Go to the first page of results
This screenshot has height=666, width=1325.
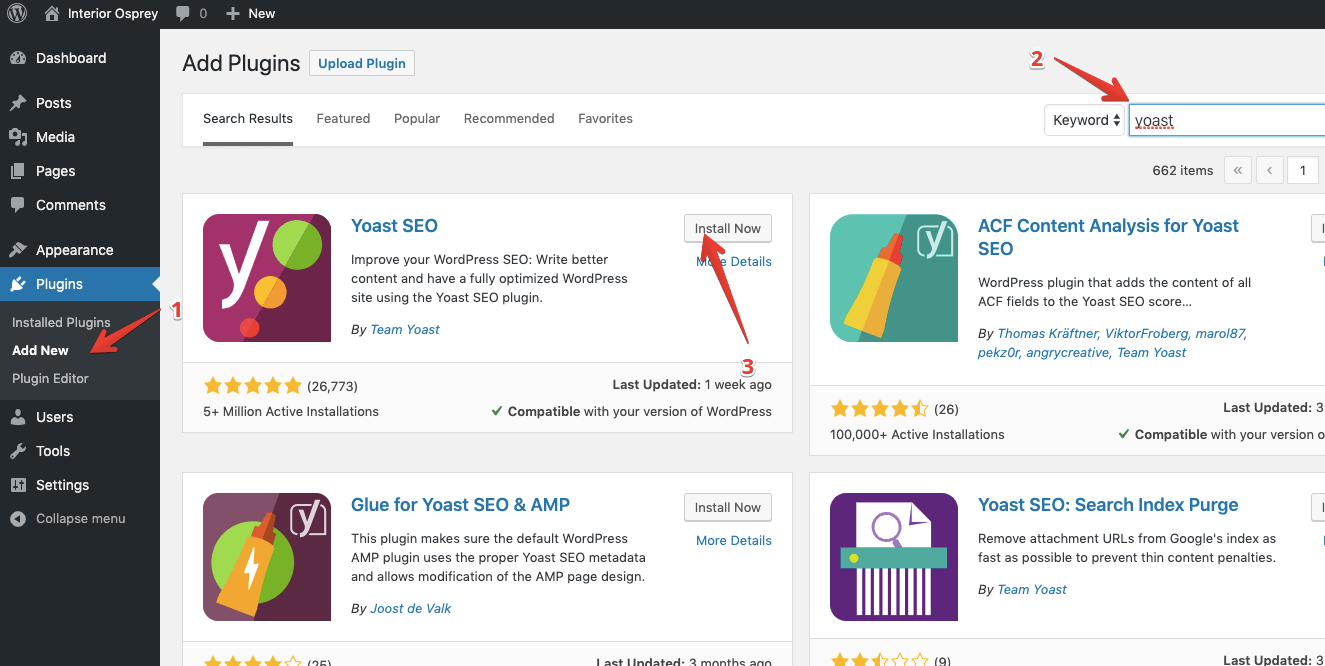1237,170
